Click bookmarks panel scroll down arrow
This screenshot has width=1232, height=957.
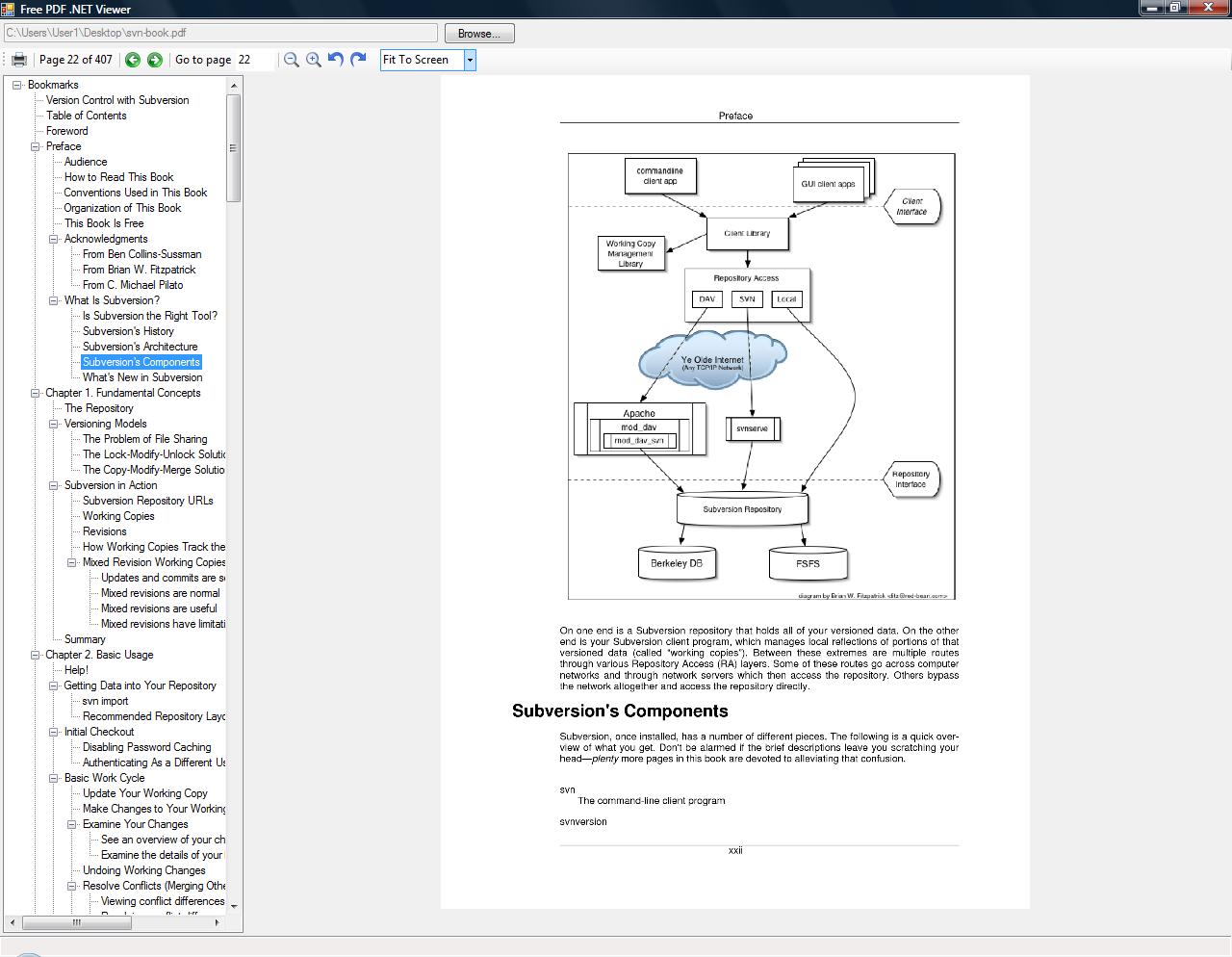[233, 906]
